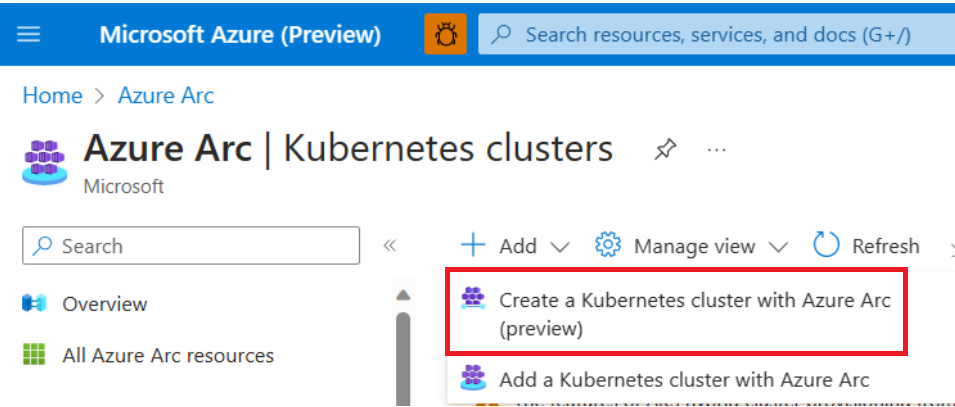Focus the sidebar Search field

click(191, 246)
